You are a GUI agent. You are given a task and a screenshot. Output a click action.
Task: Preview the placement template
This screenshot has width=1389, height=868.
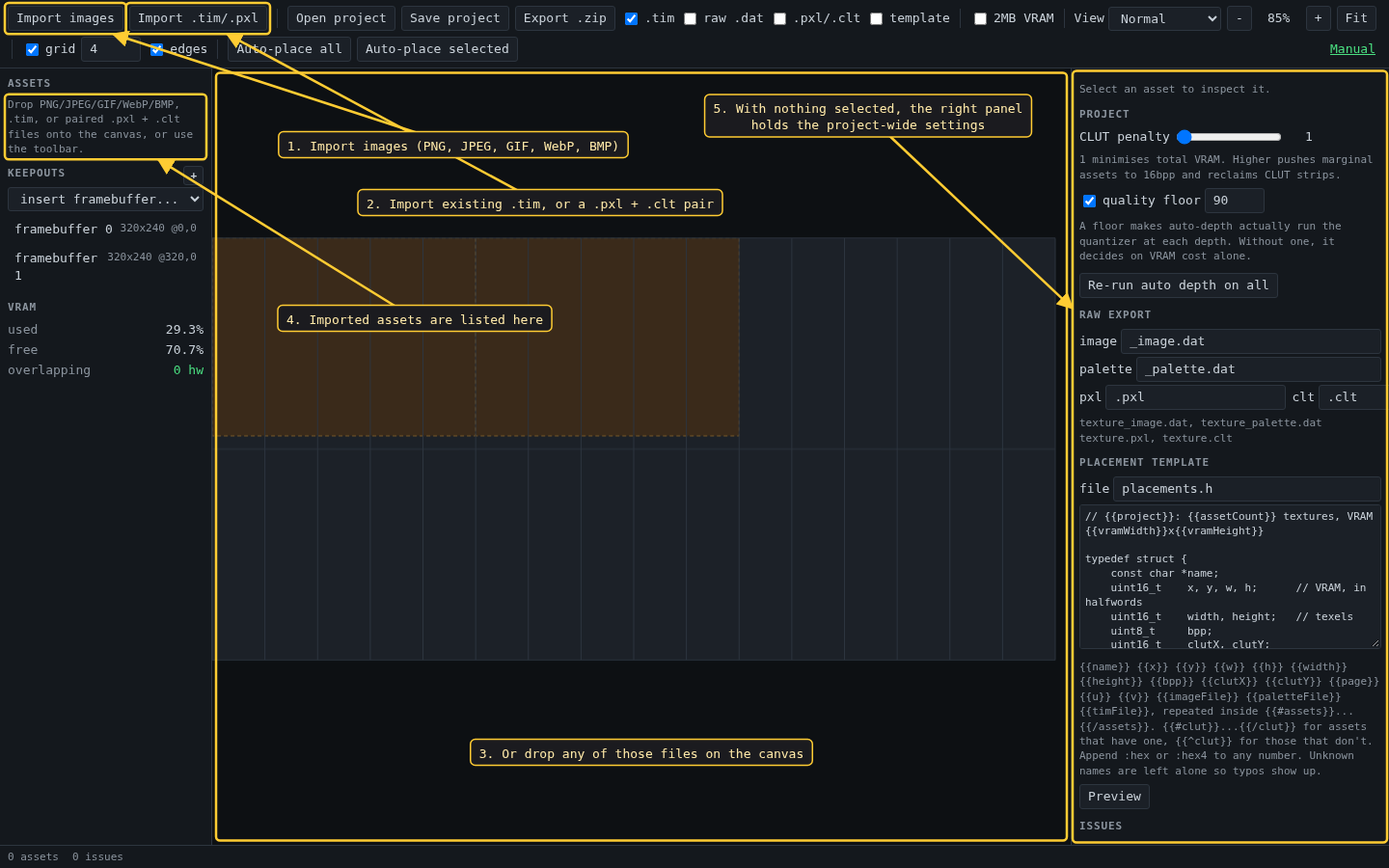click(x=1114, y=797)
